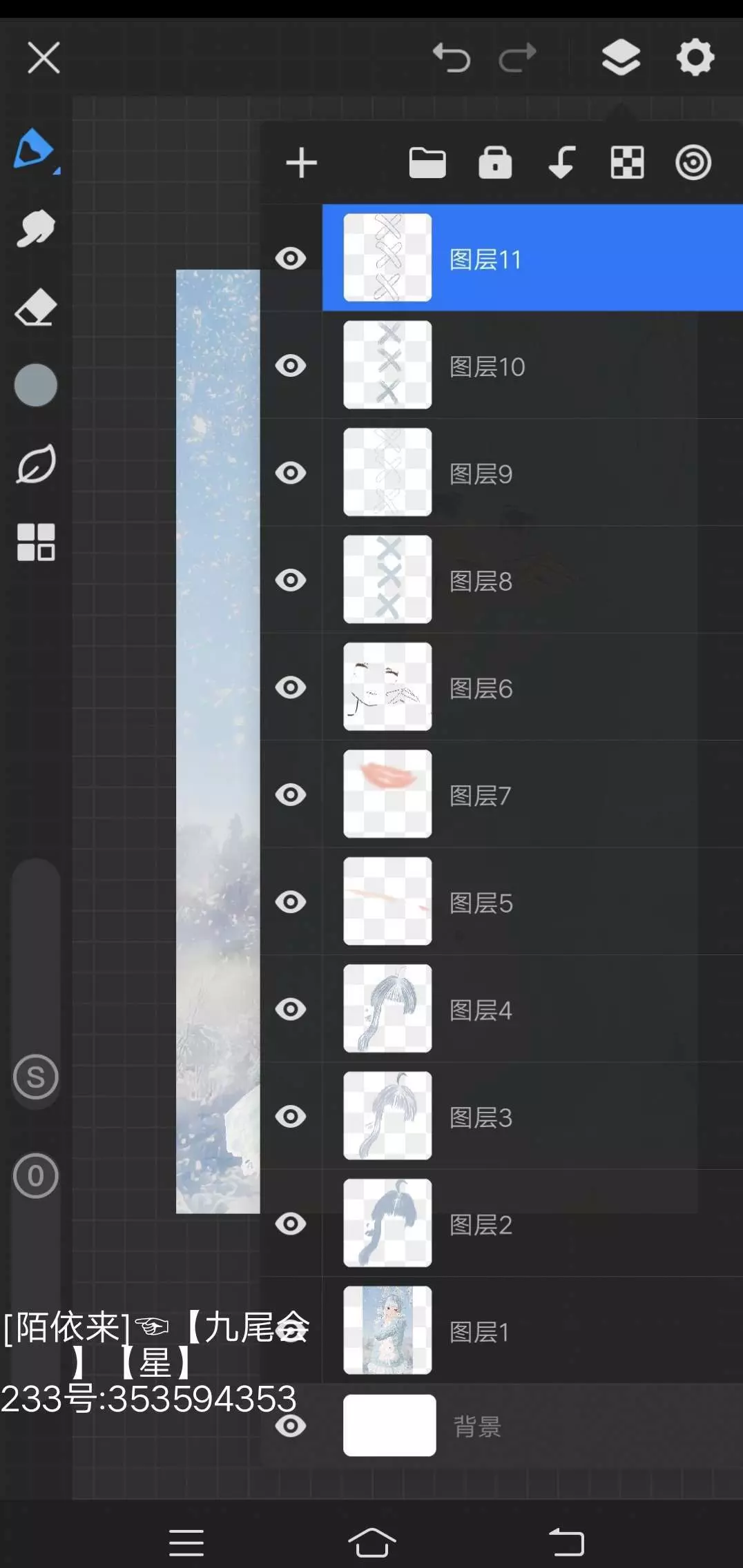The image size is (743, 1568).
Task: Open the grid tools panel icon
Action: 36,542
